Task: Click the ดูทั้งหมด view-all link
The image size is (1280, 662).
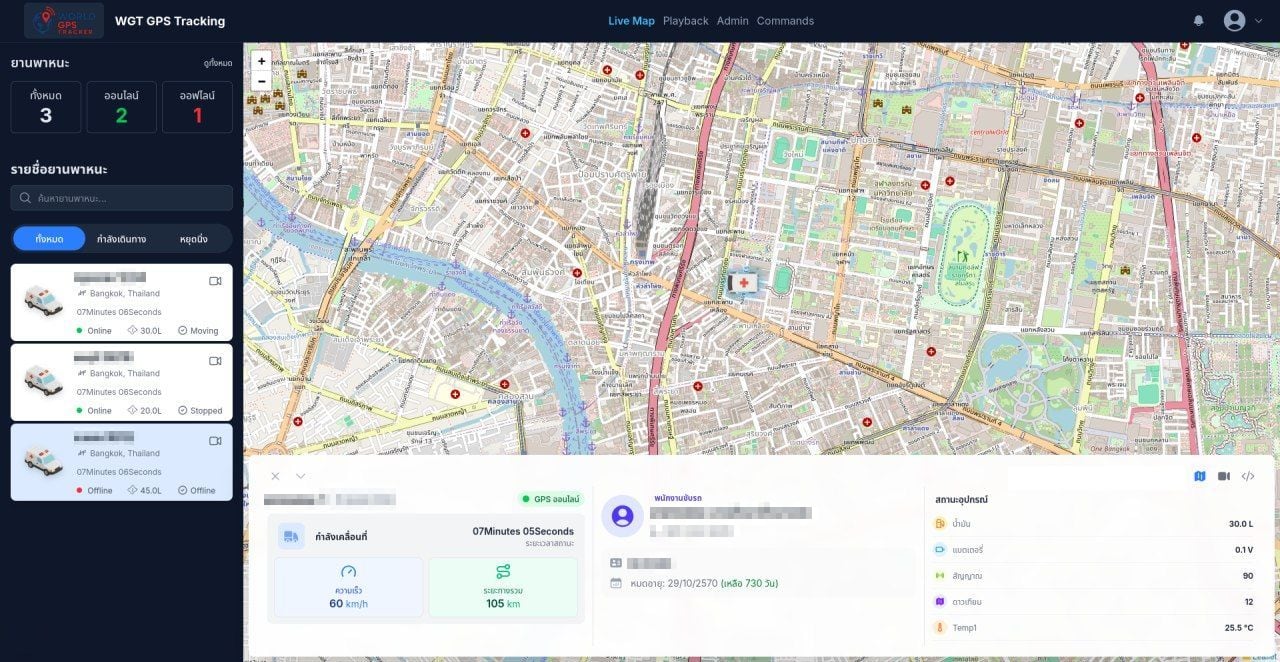Action: click(x=217, y=63)
